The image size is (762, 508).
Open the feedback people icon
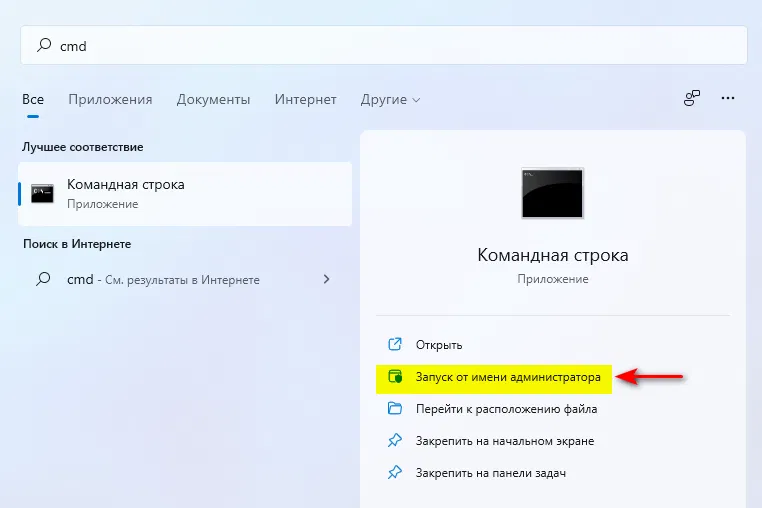pos(692,98)
